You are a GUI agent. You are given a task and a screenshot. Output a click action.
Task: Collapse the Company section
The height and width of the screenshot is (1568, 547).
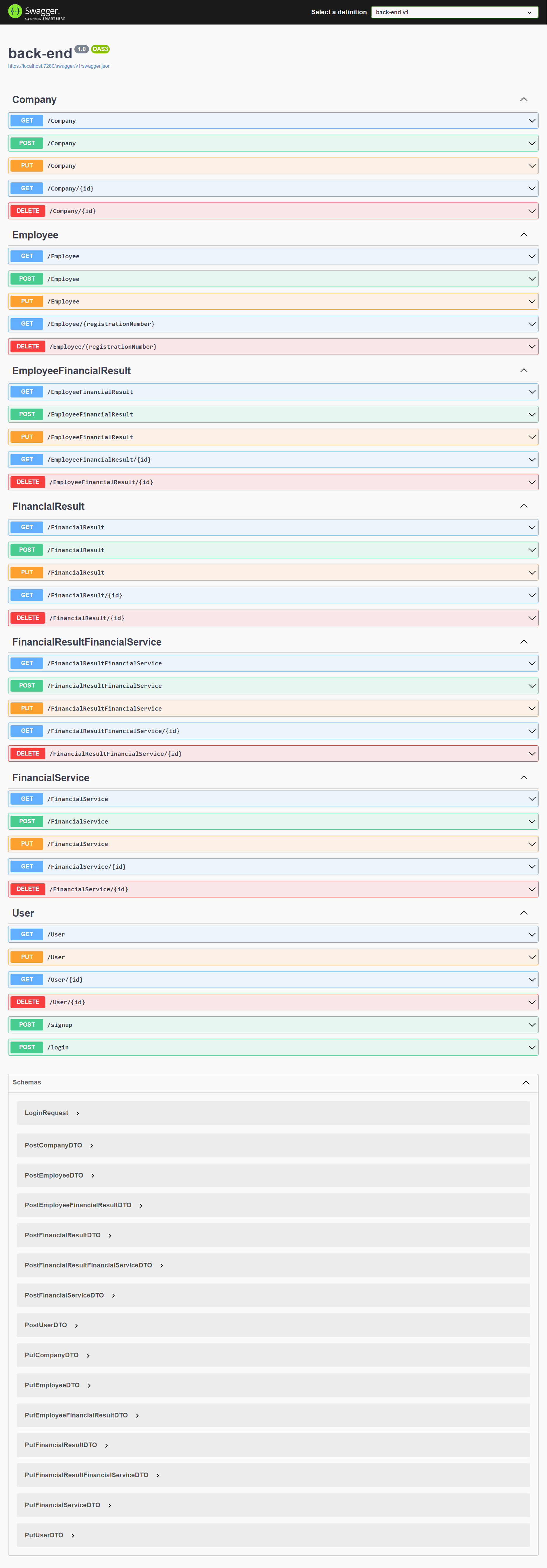(x=524, y=99)
